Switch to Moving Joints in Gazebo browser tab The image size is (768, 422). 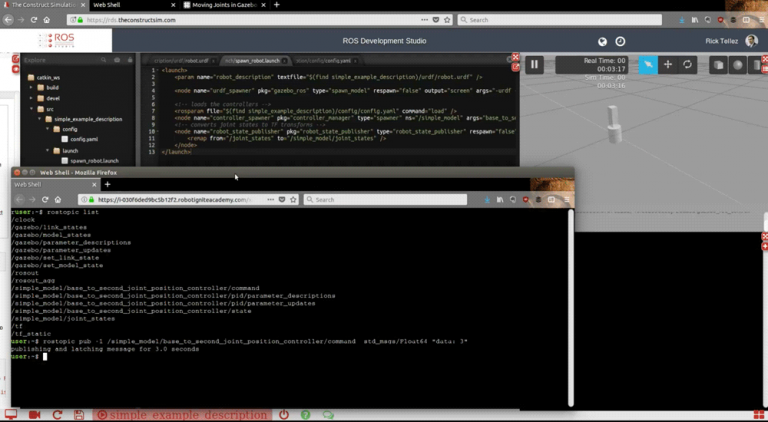(x=224, y=5)
